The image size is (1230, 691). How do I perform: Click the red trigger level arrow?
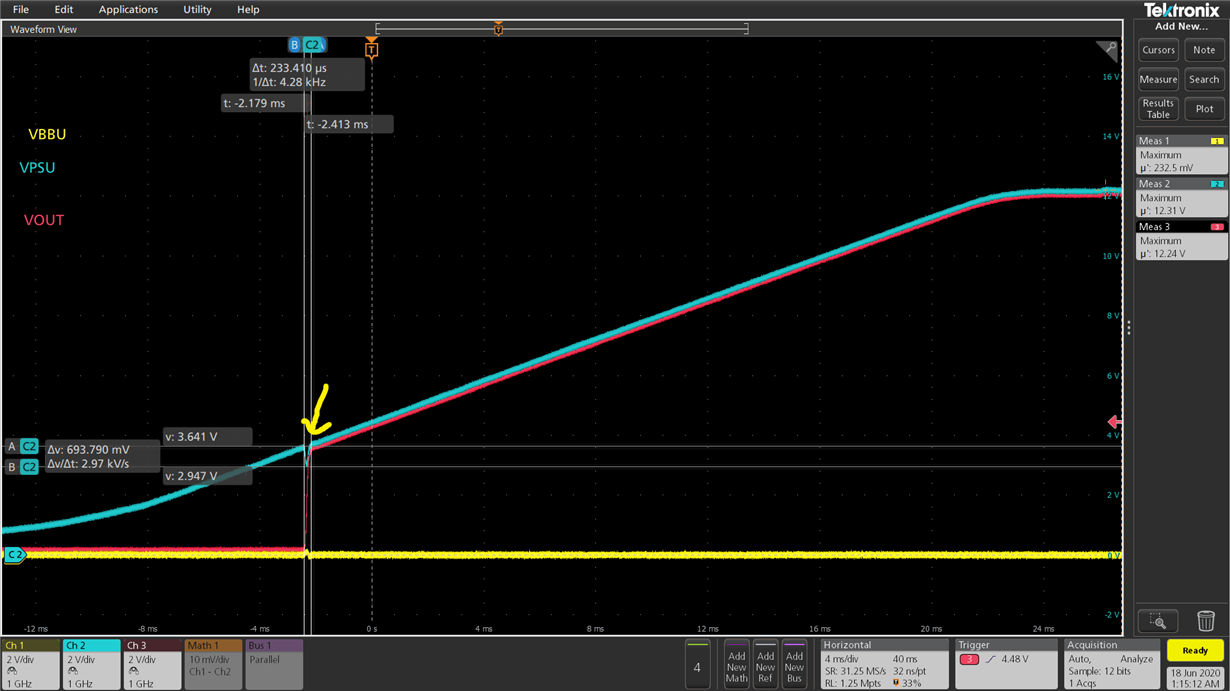(x=1116, y=423)
